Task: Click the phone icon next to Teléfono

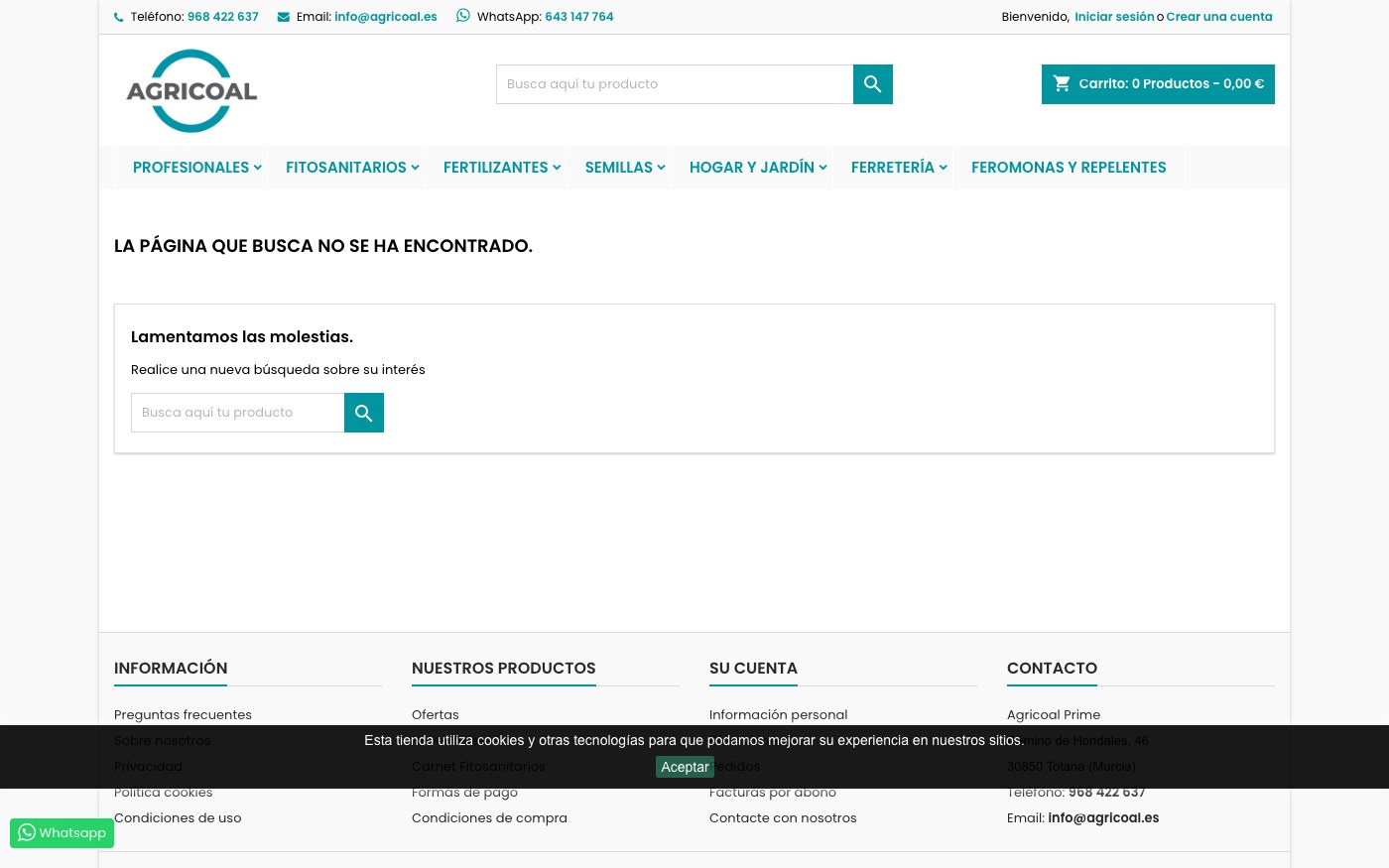Action: pyautogui.click(x=119, y=17)
